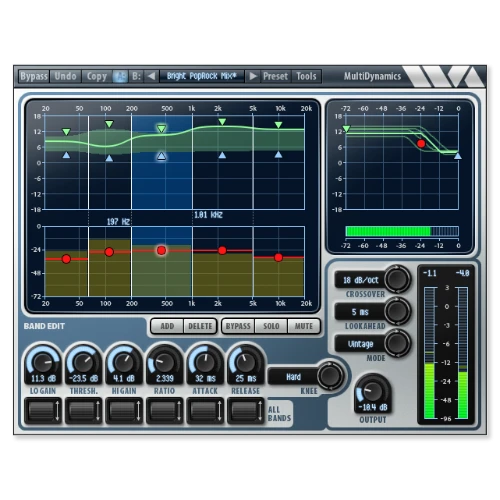
Task: Click the Output gain knob
Action: point(373,391)
